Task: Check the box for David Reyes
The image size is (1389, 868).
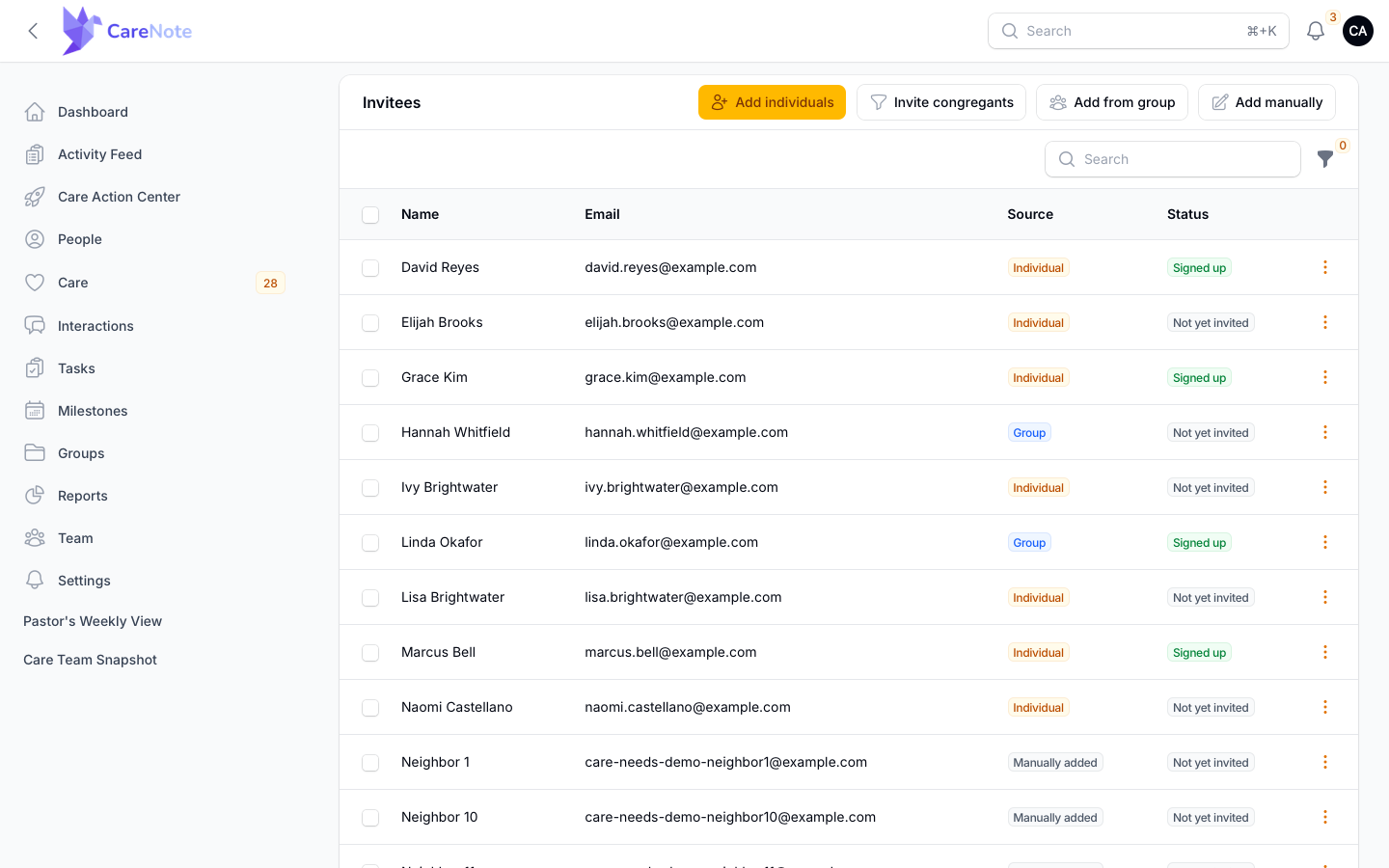Action: pyautogui.click(x=370, y=267)
